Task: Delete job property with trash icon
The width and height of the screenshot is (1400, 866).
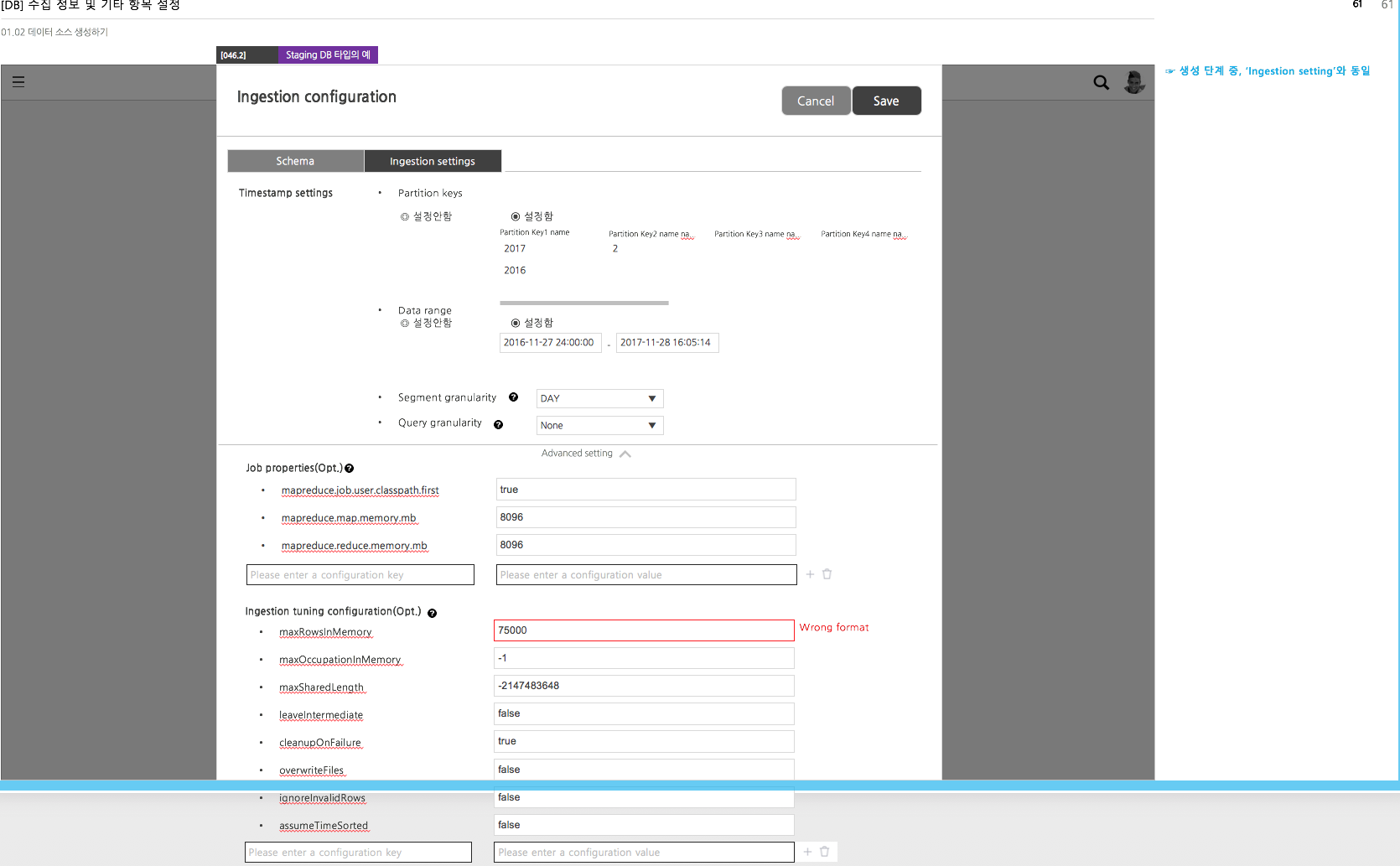Action: 827,574
